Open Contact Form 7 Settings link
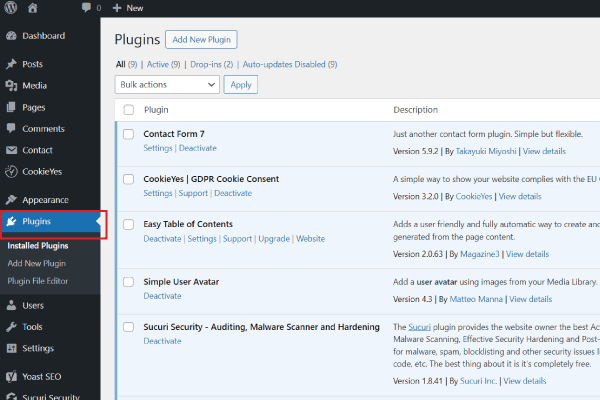The width and height of the screenshot is (600, 400). (158, 148)
